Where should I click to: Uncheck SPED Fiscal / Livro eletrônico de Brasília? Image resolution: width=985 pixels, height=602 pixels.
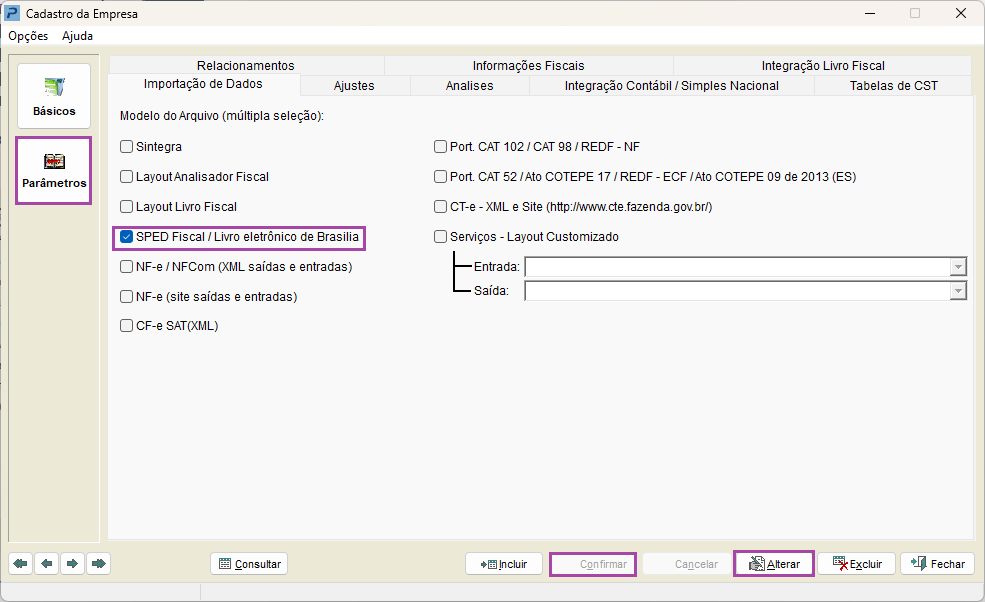127,237
